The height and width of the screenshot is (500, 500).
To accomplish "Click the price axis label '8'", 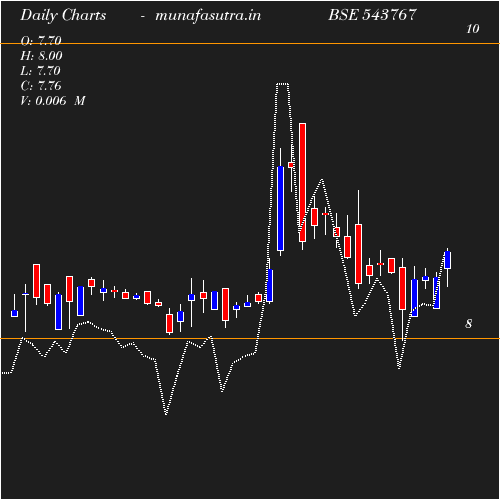I will (469, 324).
